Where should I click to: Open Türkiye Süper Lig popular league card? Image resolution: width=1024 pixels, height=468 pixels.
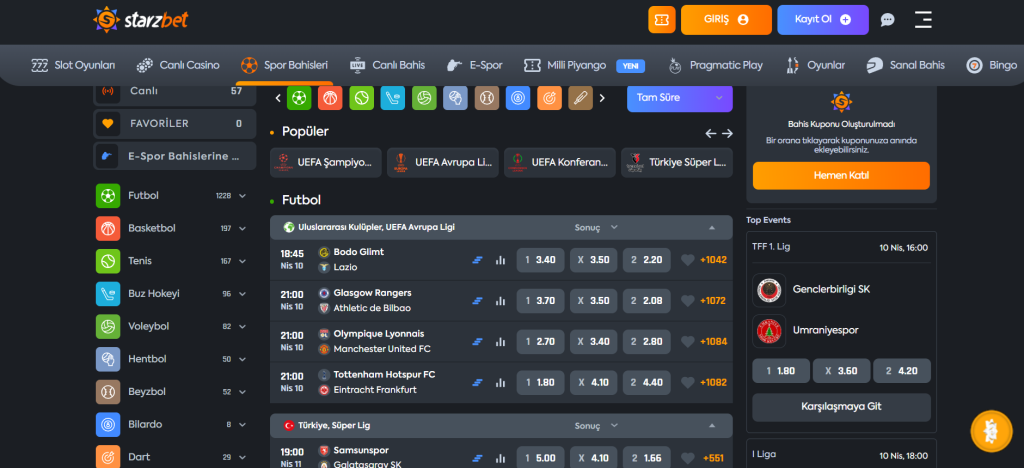[x=677, y=163]
